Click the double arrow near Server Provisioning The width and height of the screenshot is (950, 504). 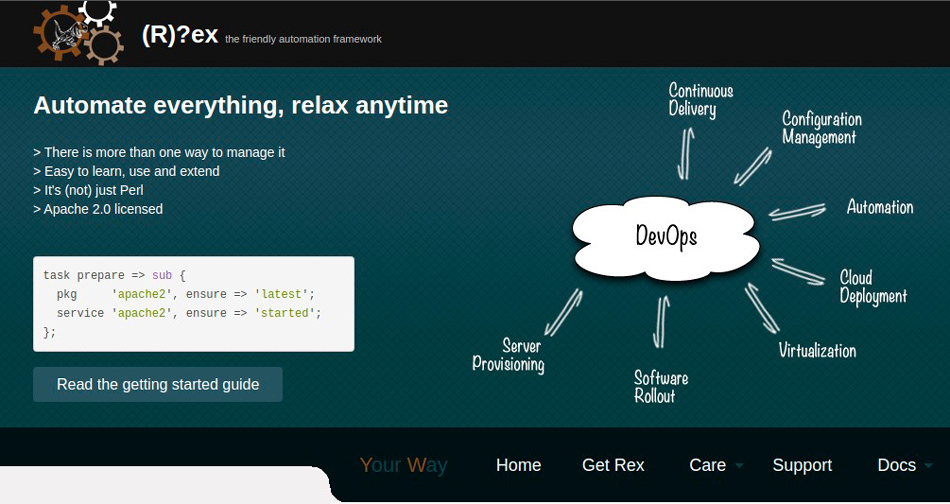coord(563,312)
